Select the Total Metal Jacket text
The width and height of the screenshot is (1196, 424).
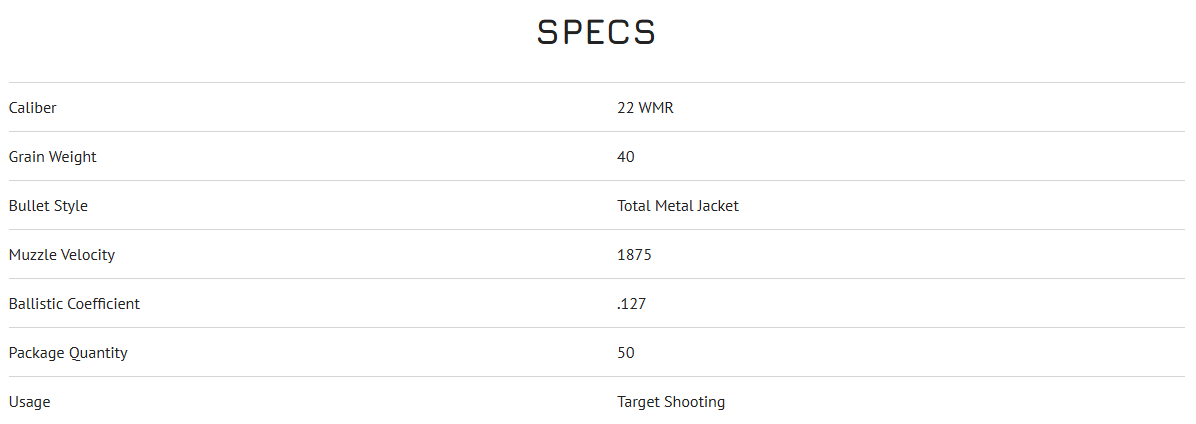(677, 206)
